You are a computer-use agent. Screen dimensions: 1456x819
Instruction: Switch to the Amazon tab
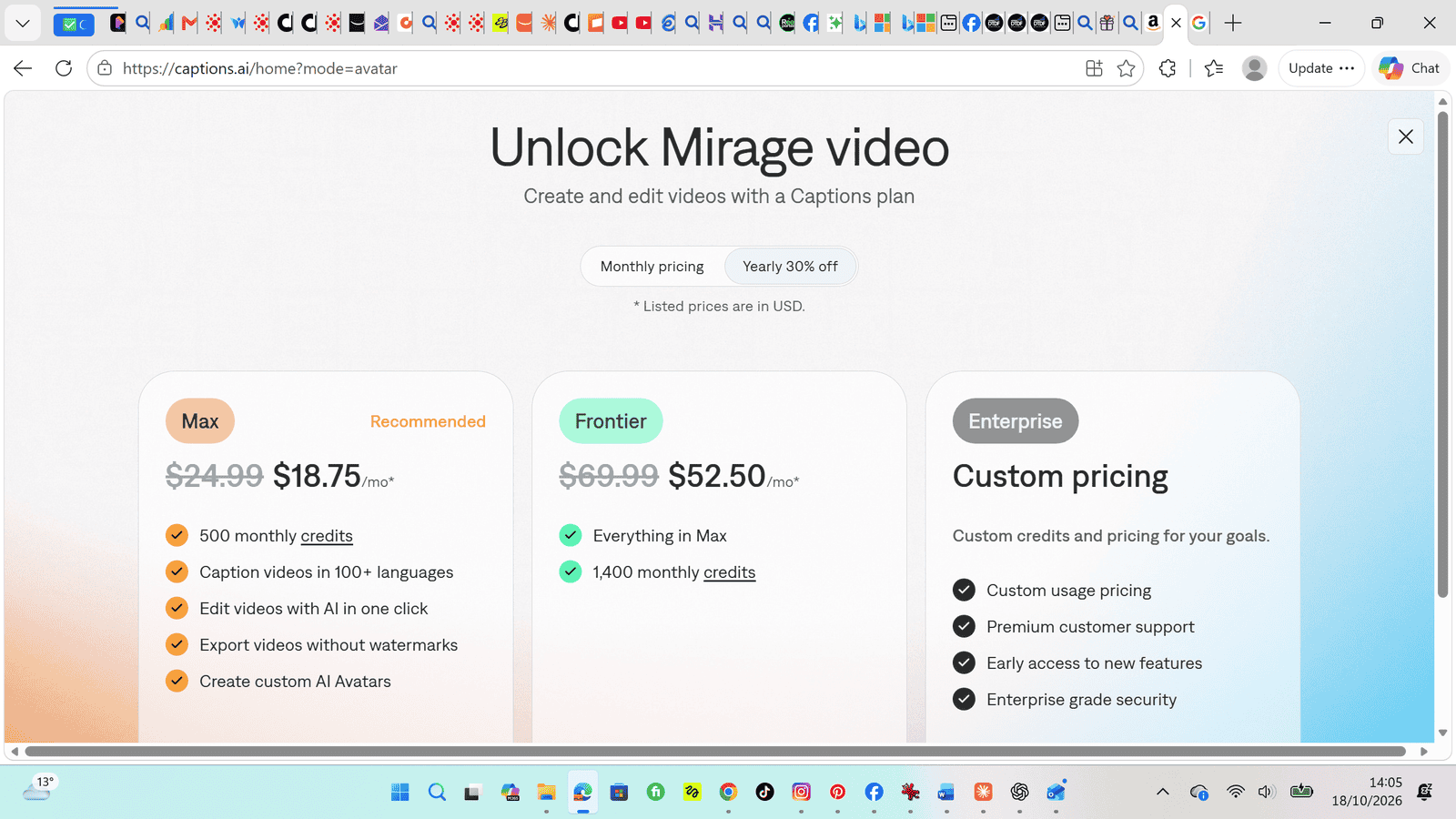pyautogui.click(x=1153, y=23)
